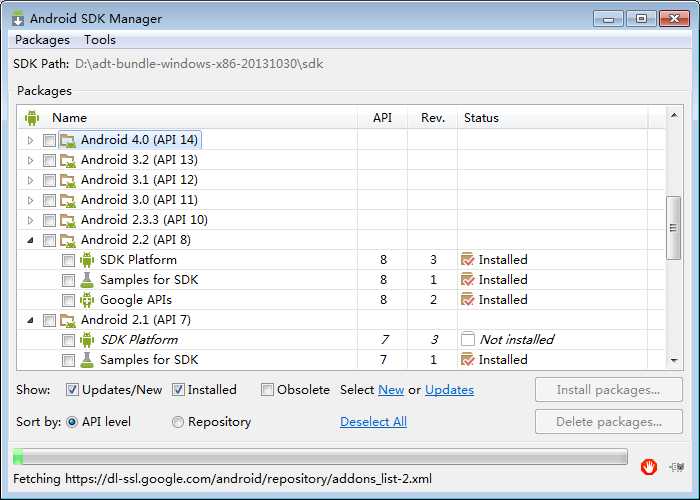Click Android 2.2 (API 8) folder icon

pyautogui.click(x=68, y=241)
